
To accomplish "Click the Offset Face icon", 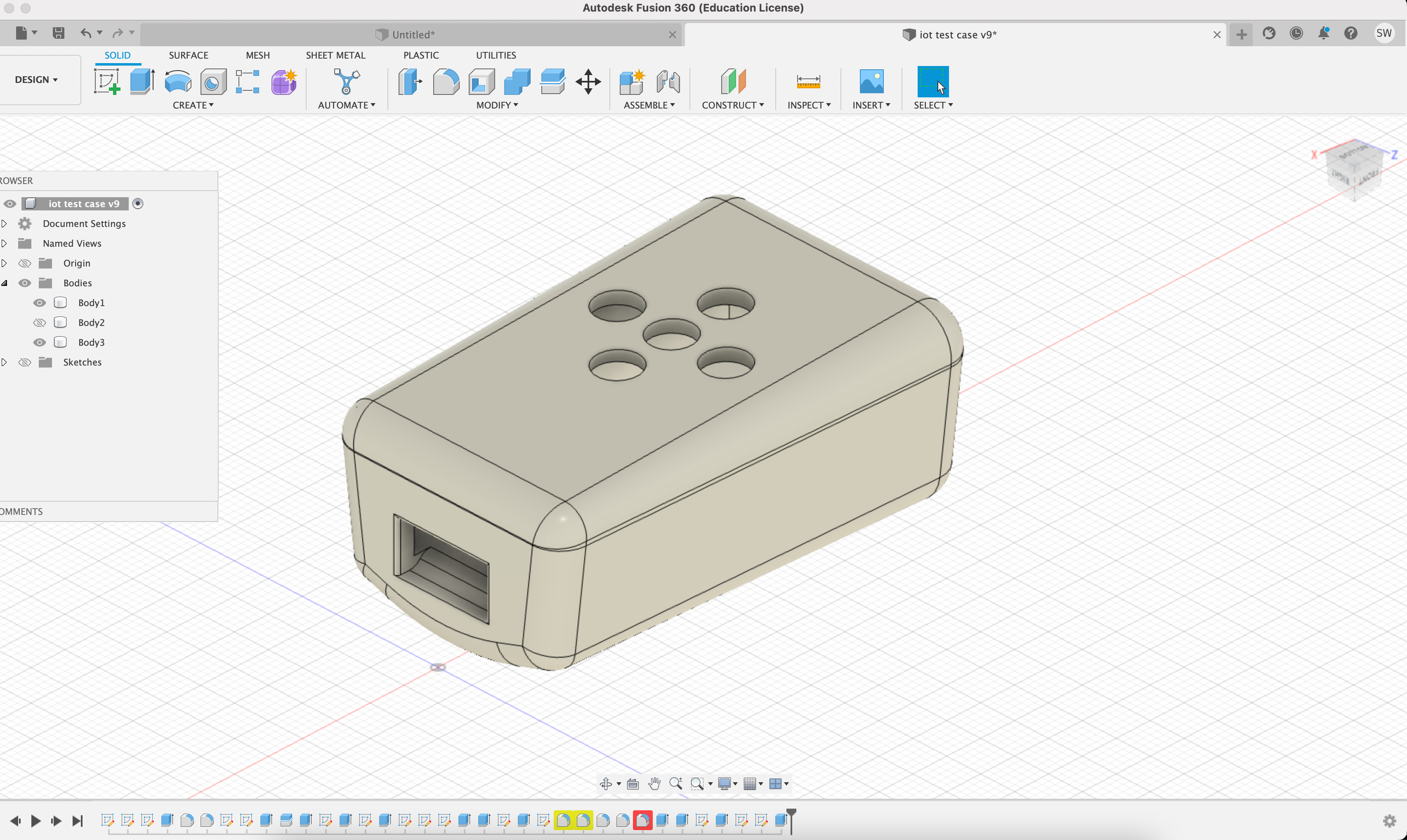I will (x=552, y=82).
